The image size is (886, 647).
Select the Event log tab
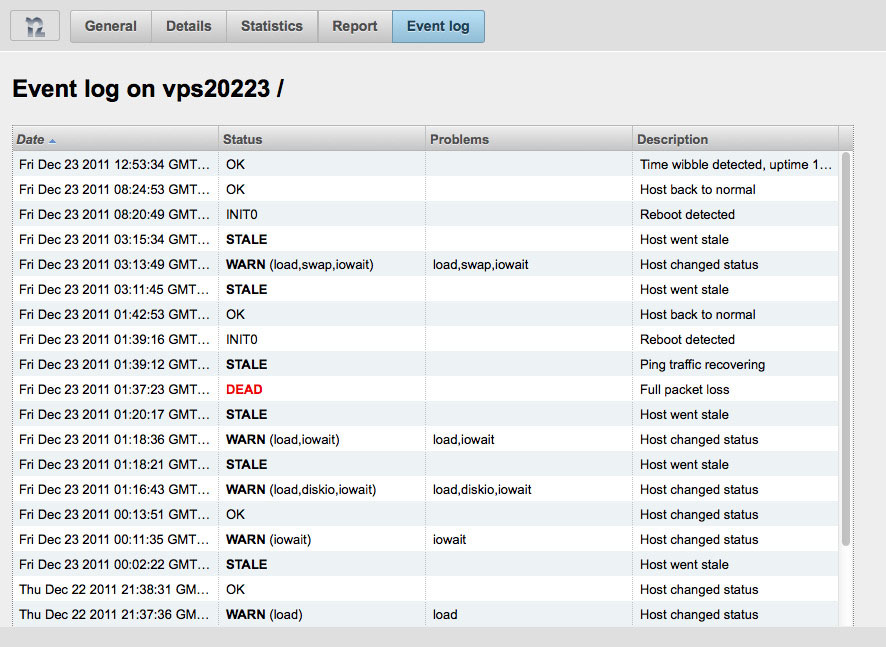(438, 27)
